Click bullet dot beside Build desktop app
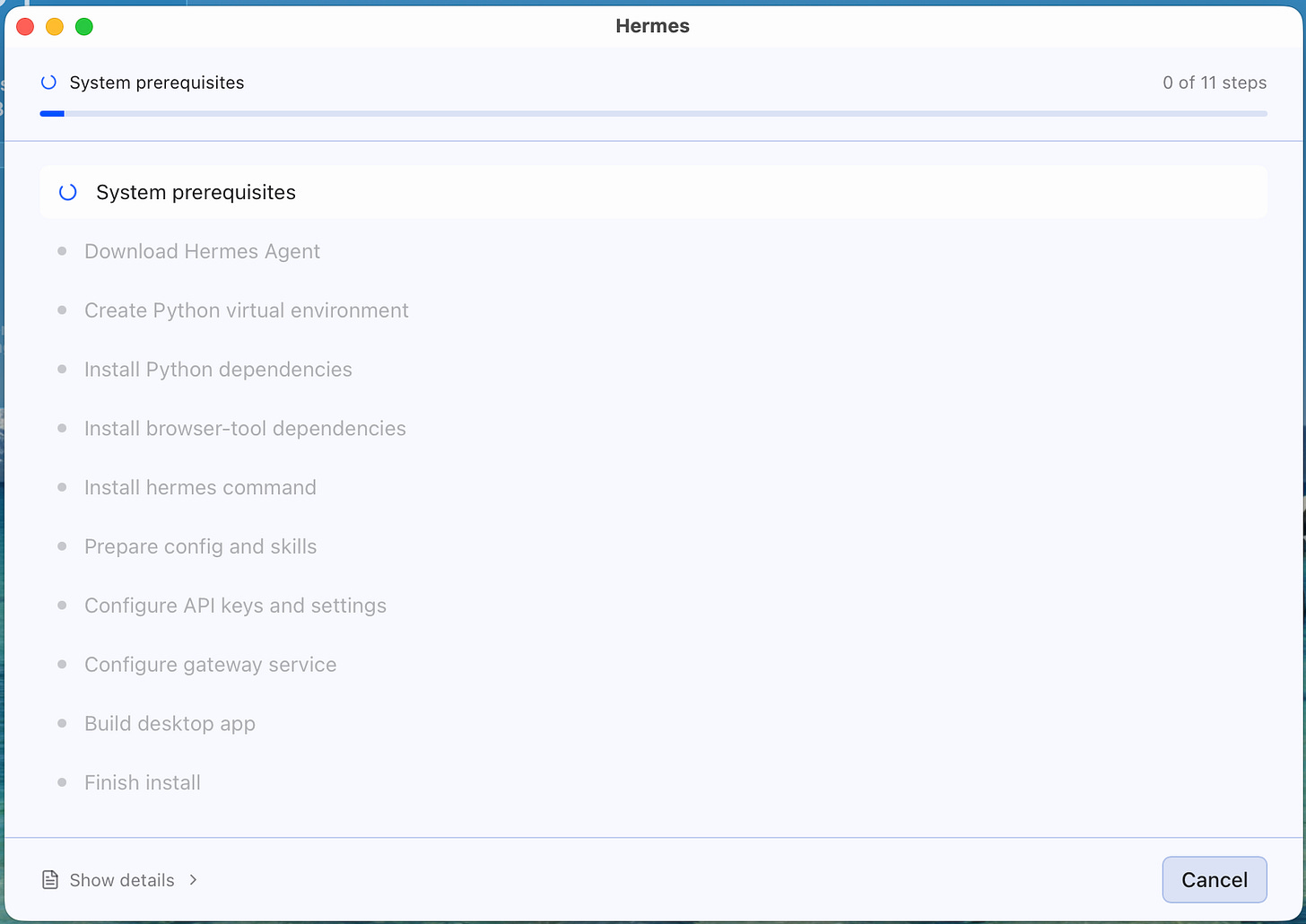Viewport: 1306px width, 924px height. (62, 723)
